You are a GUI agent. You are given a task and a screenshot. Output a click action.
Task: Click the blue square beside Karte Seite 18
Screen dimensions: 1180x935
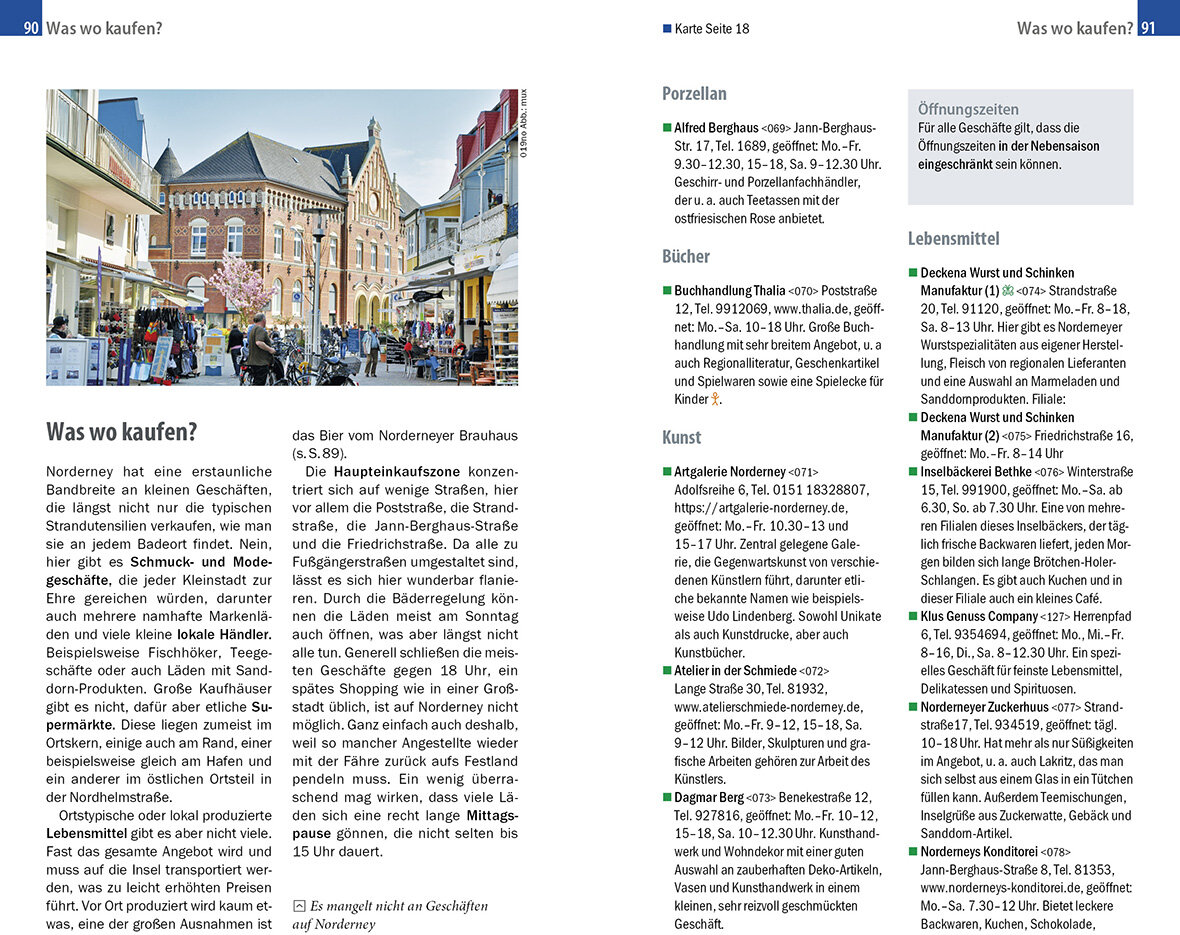click(x=667, y=29)
